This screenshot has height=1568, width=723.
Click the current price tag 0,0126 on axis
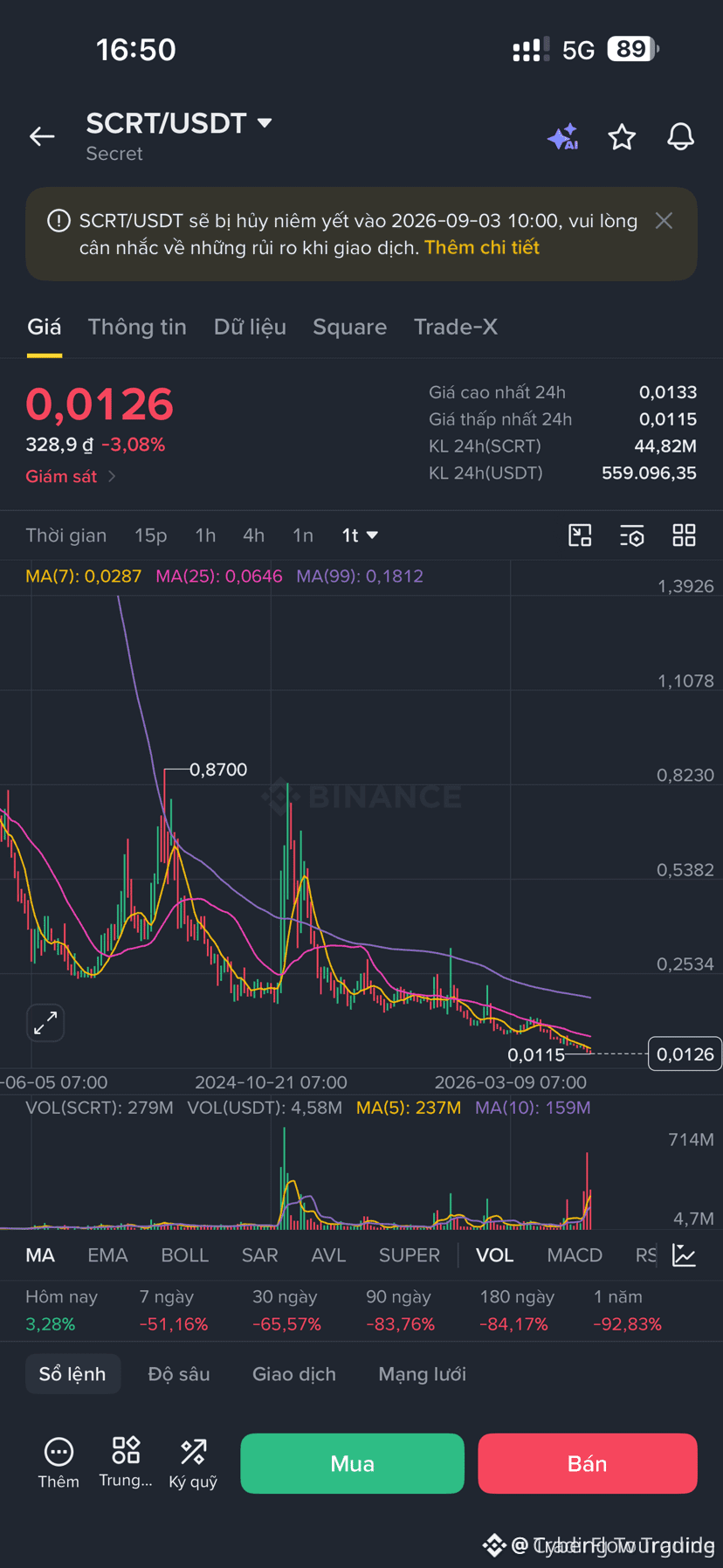point(685,1054)
